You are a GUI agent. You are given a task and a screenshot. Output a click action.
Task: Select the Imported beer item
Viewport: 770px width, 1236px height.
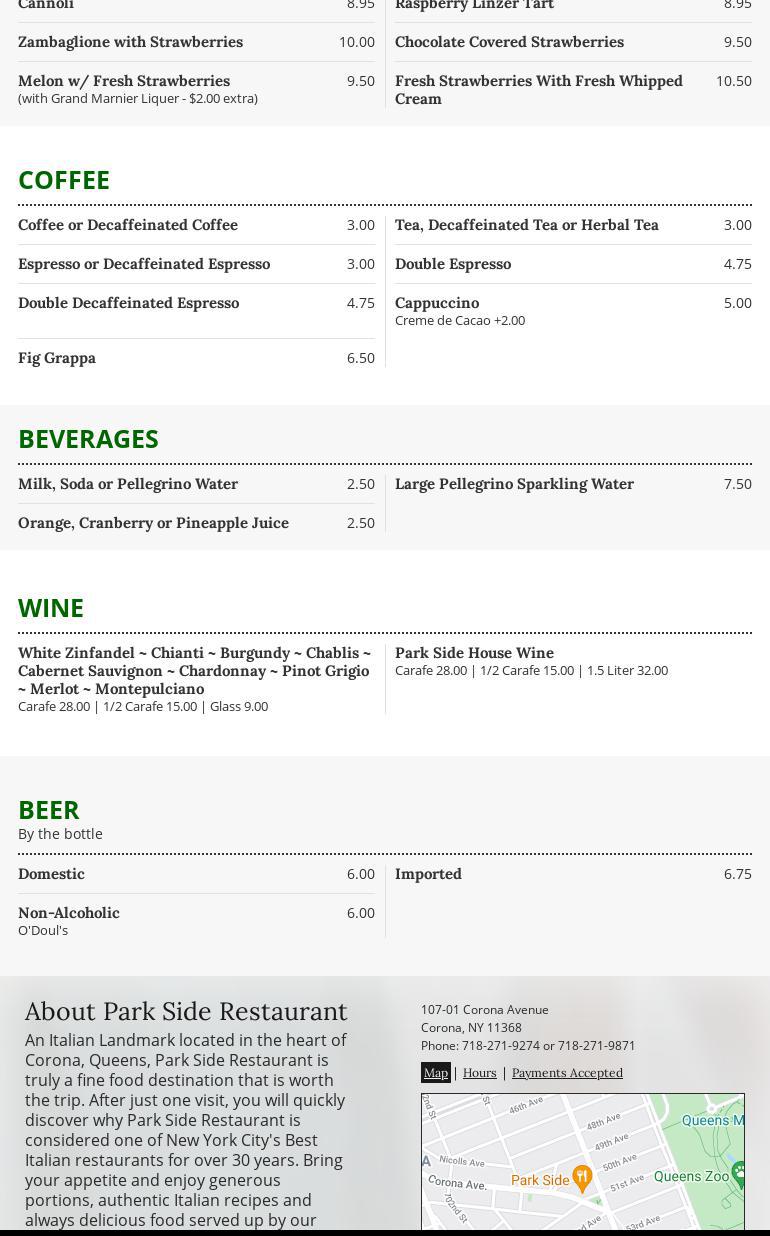coord(428,873)
